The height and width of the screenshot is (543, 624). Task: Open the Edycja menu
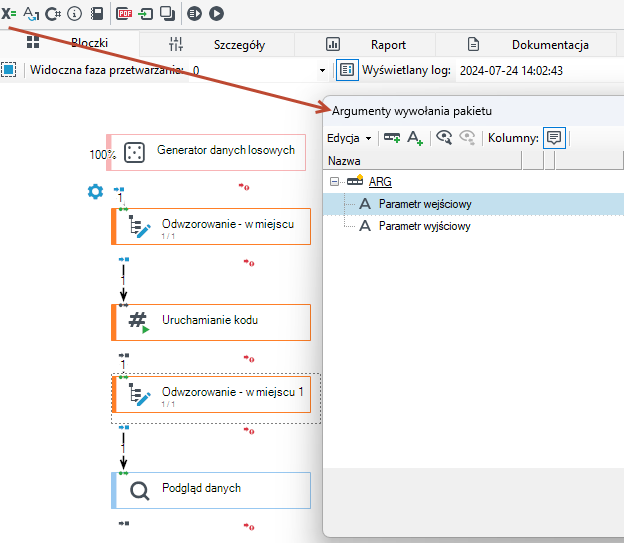tap(349, 138)
